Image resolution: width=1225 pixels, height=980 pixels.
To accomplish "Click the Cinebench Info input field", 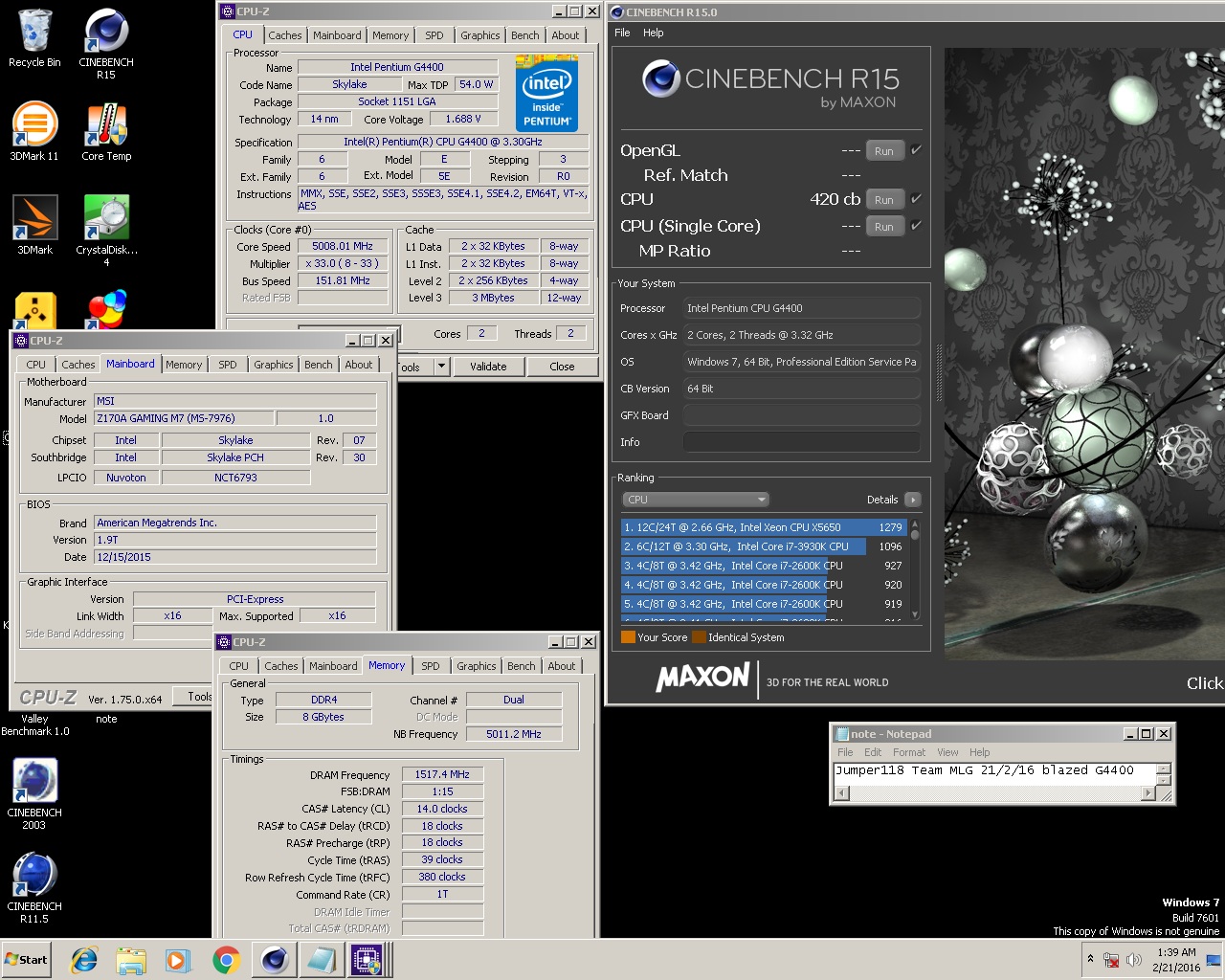I will point(801,442).
